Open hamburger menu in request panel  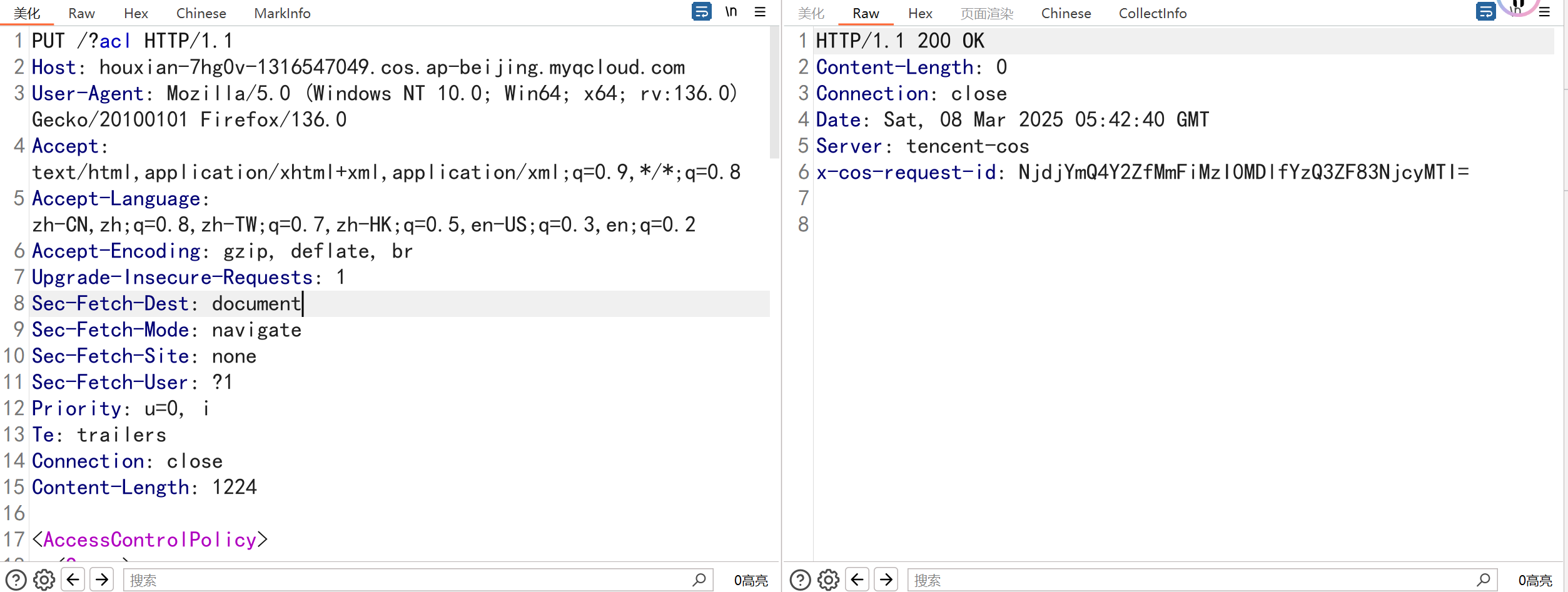click(760, 12)
